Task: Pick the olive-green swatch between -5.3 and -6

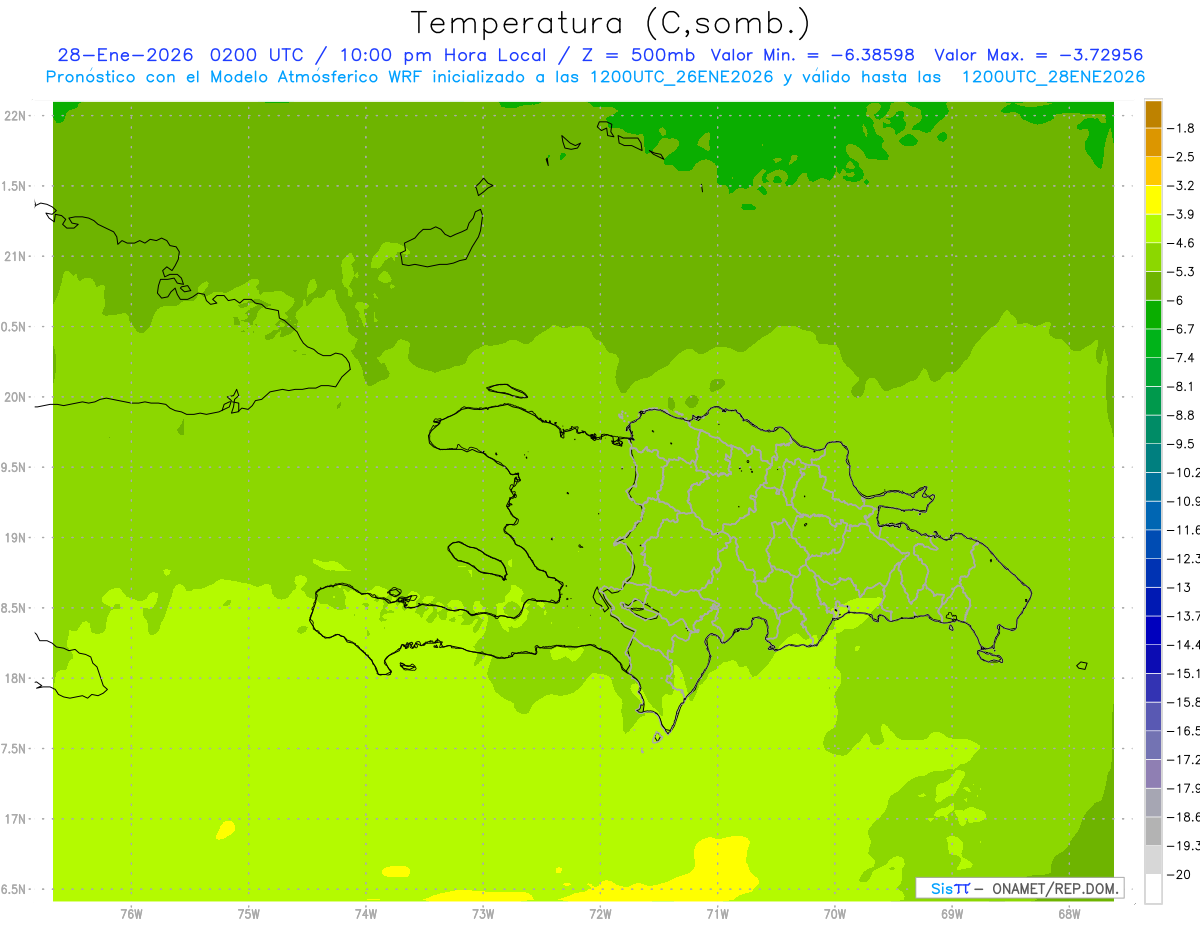Action: click(1153, 286)
